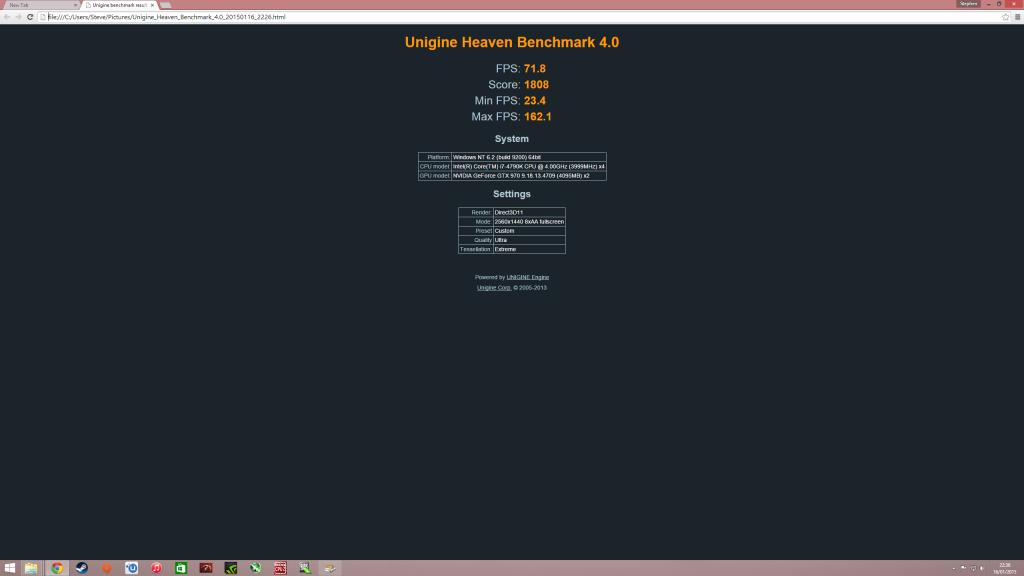Open the green Windows Store icon
The width and height of the screenshot is (1024, 576).
pos(181,568)
